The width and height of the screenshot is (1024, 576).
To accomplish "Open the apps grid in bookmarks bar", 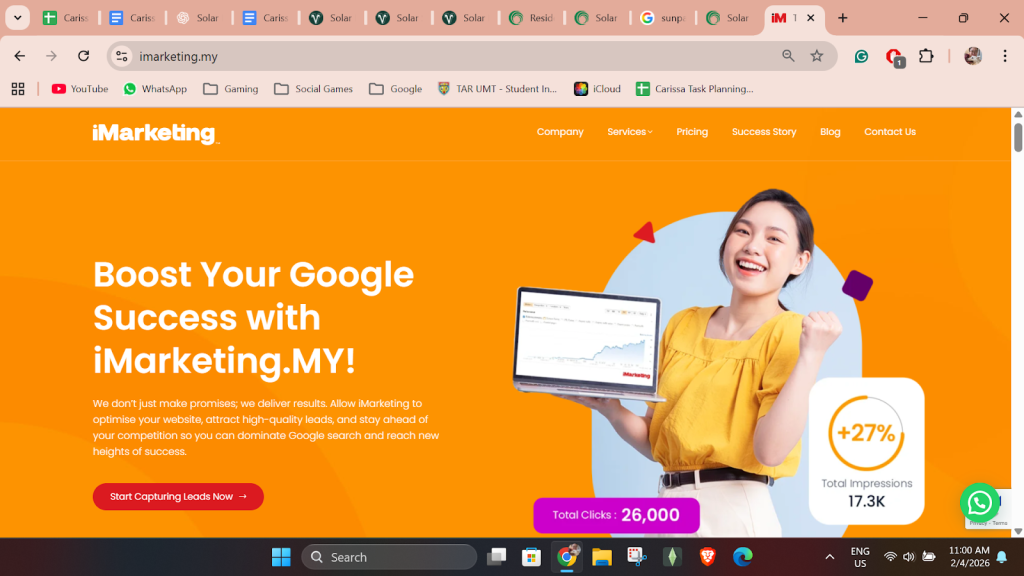I will [x=18, y=89].
